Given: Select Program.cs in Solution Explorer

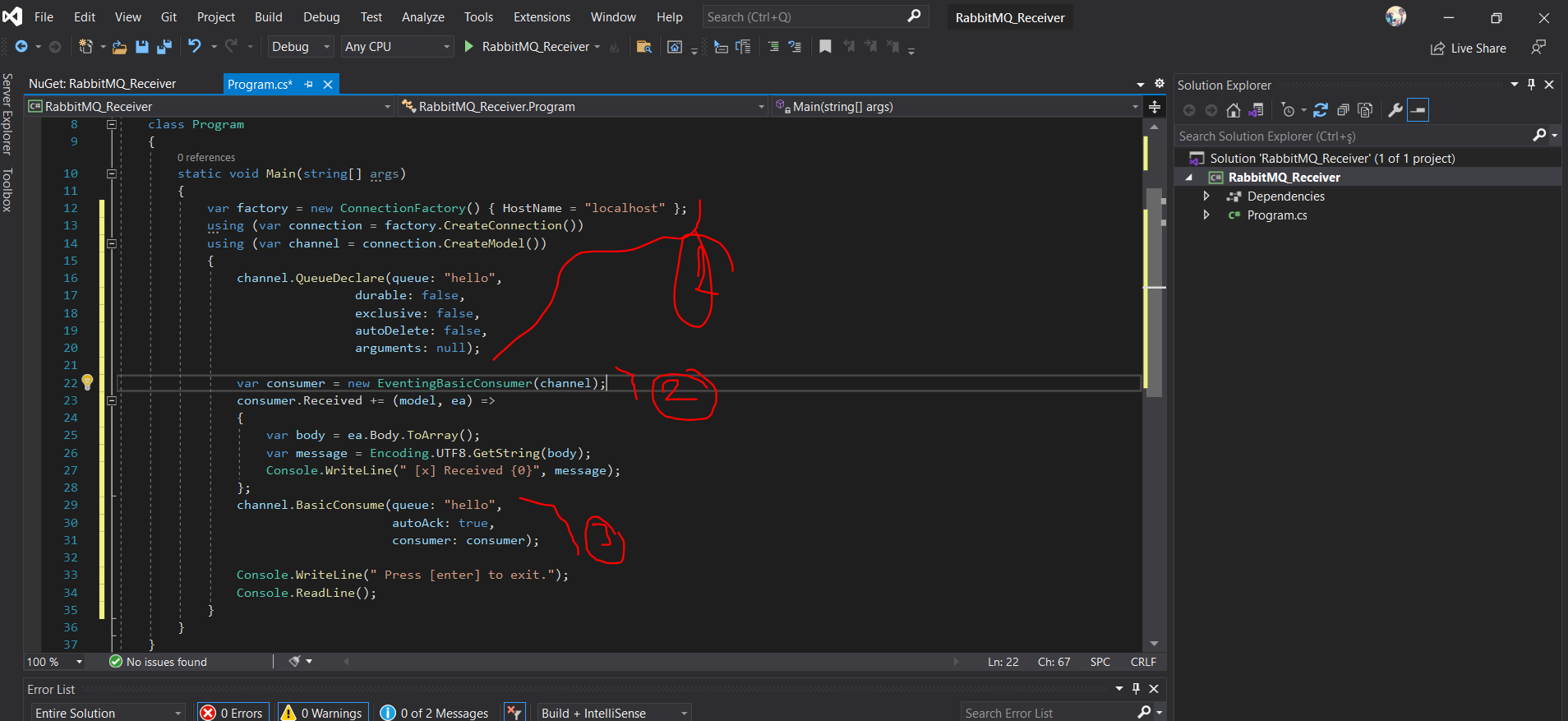Looking at the screenshot, I should pyautogui.click(x=1276, y=215).
